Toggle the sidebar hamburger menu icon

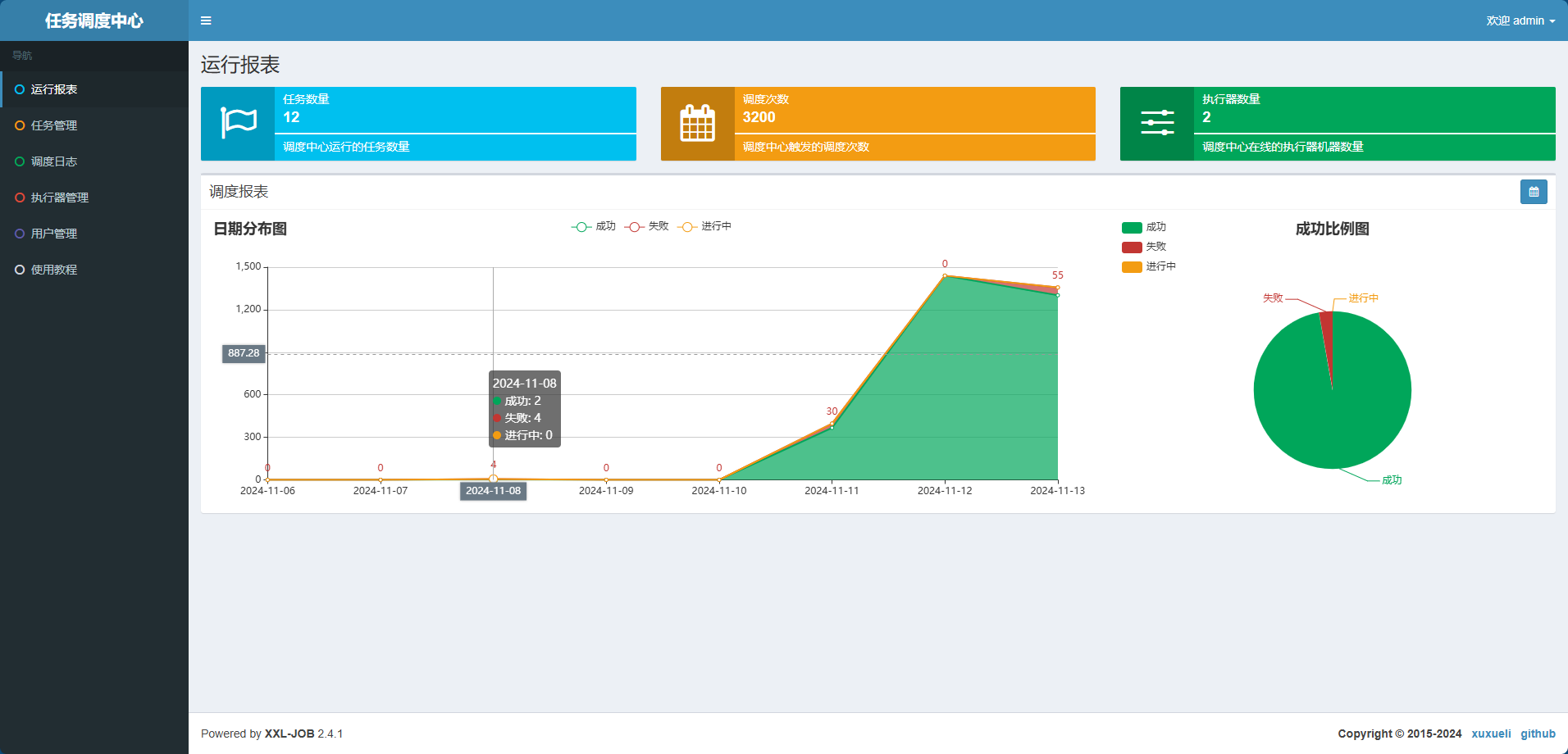pos(206,20)
